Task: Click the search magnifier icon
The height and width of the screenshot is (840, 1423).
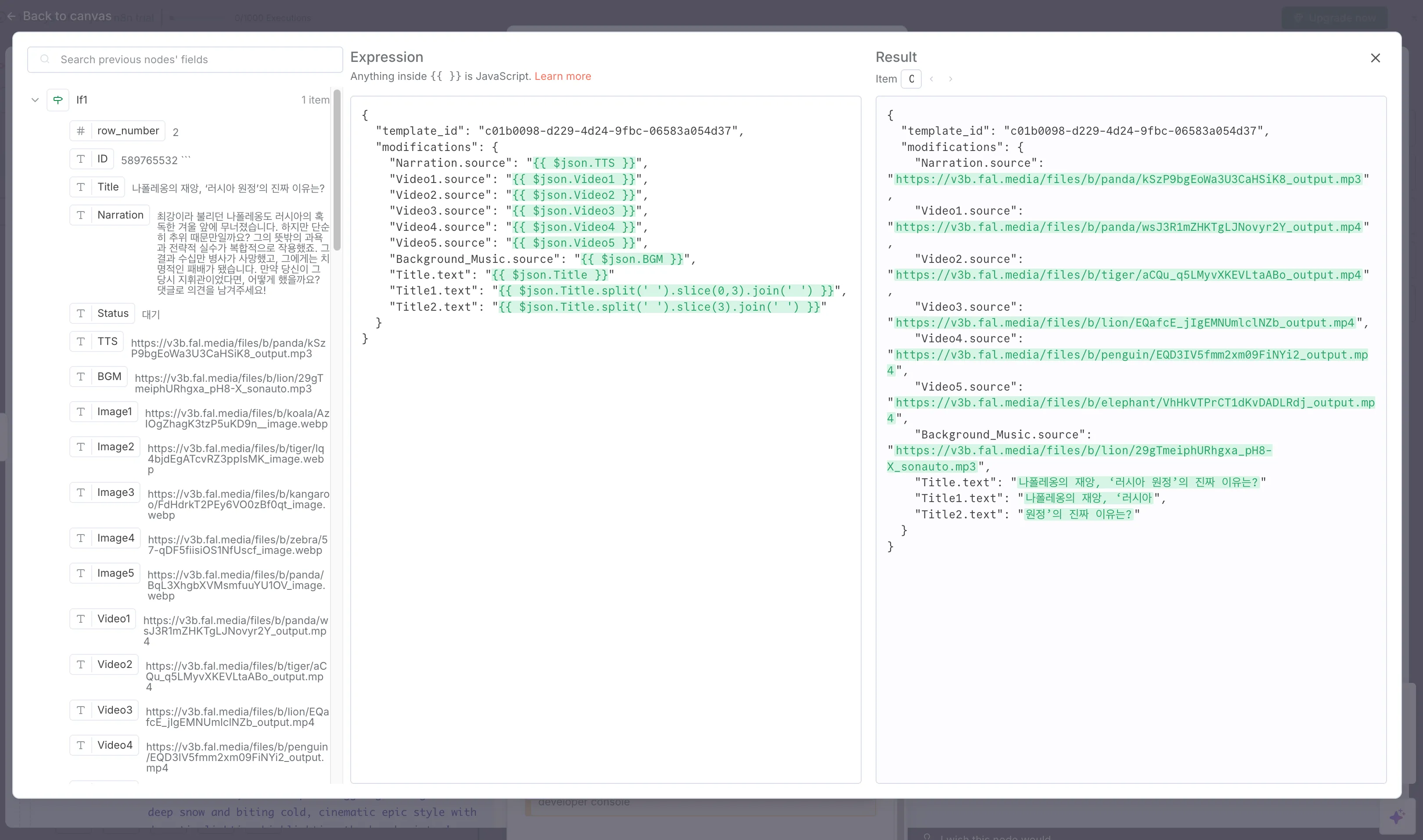Action: pos(45,59)
